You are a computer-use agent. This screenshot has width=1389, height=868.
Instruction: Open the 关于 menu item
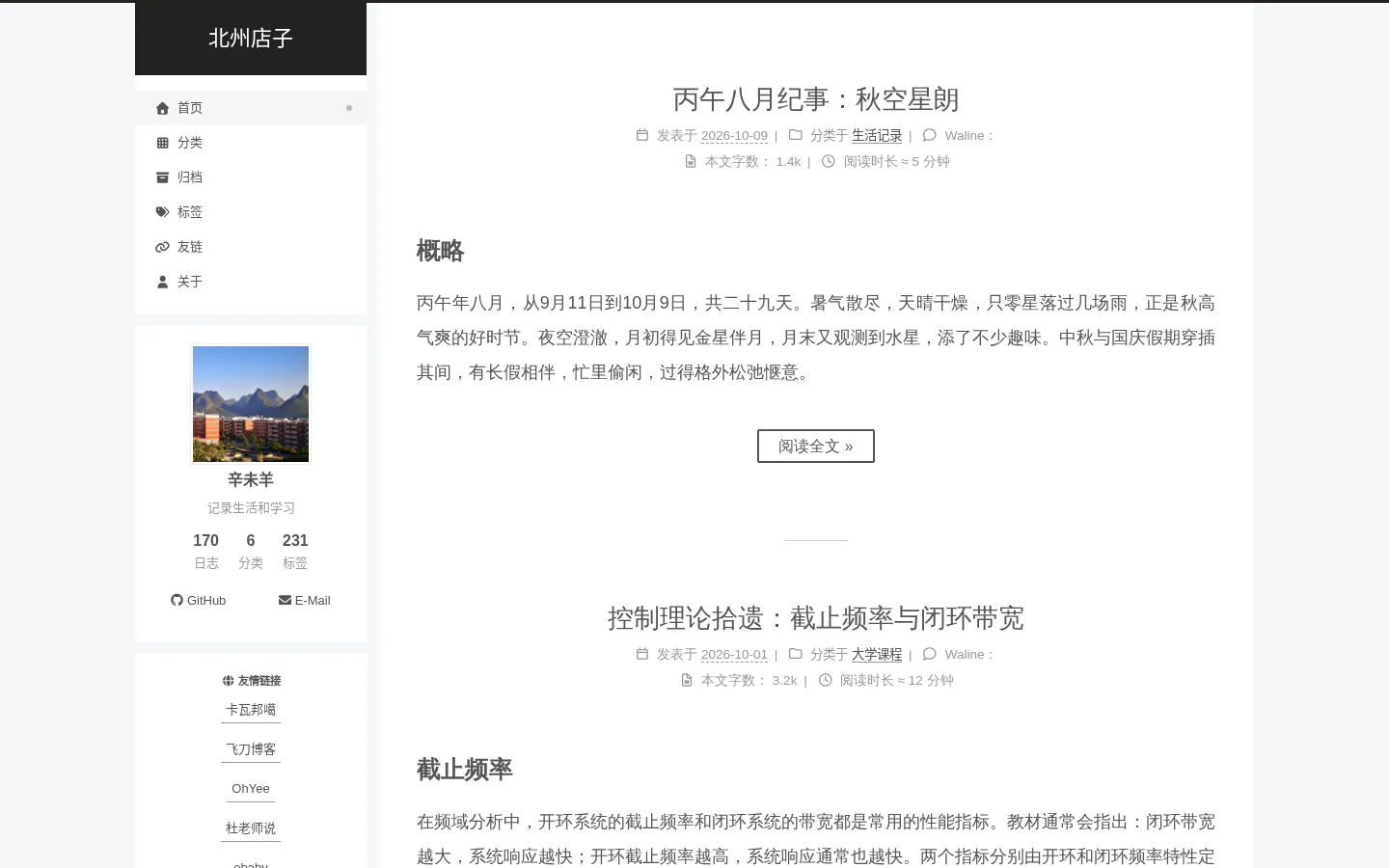click(251, 282)
